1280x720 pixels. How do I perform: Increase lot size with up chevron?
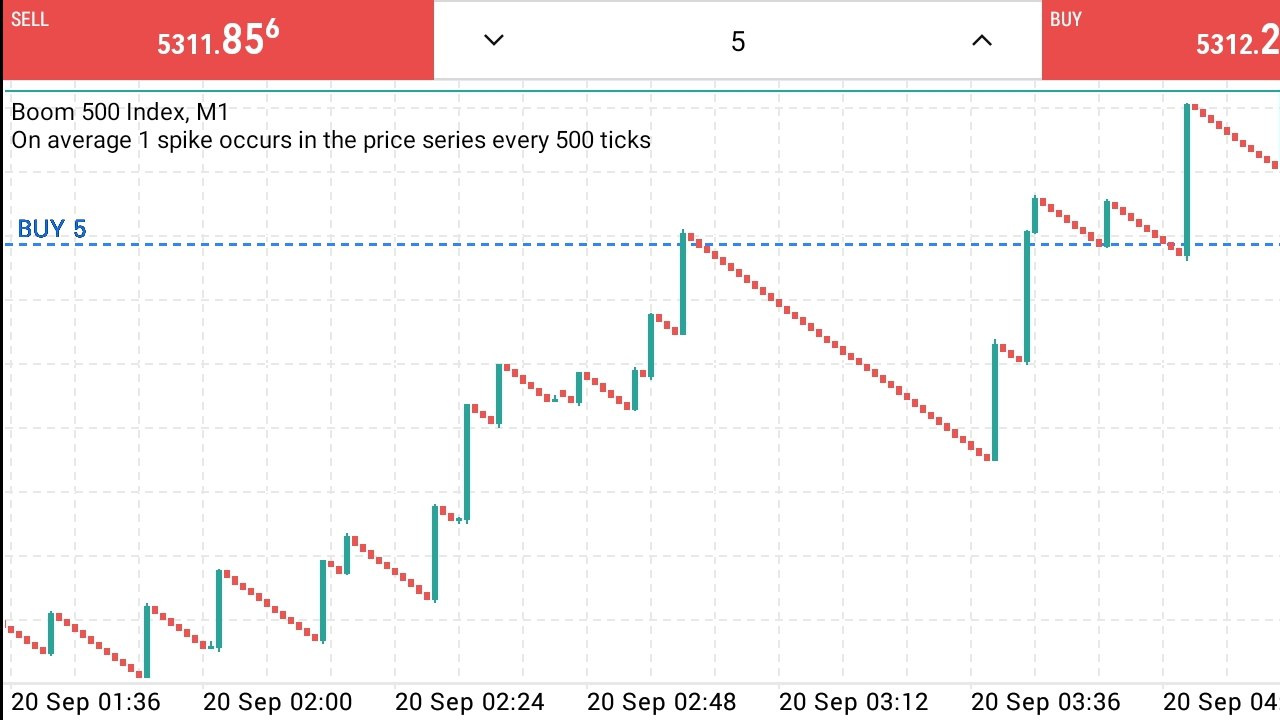[x=982, y=40]
